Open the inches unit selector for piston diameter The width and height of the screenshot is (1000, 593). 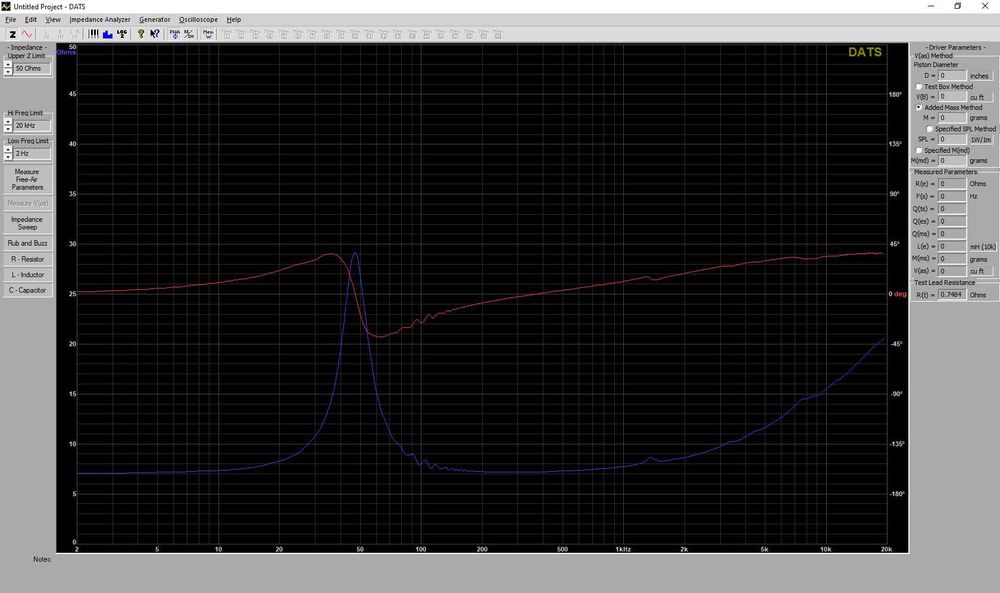(980, 76)
